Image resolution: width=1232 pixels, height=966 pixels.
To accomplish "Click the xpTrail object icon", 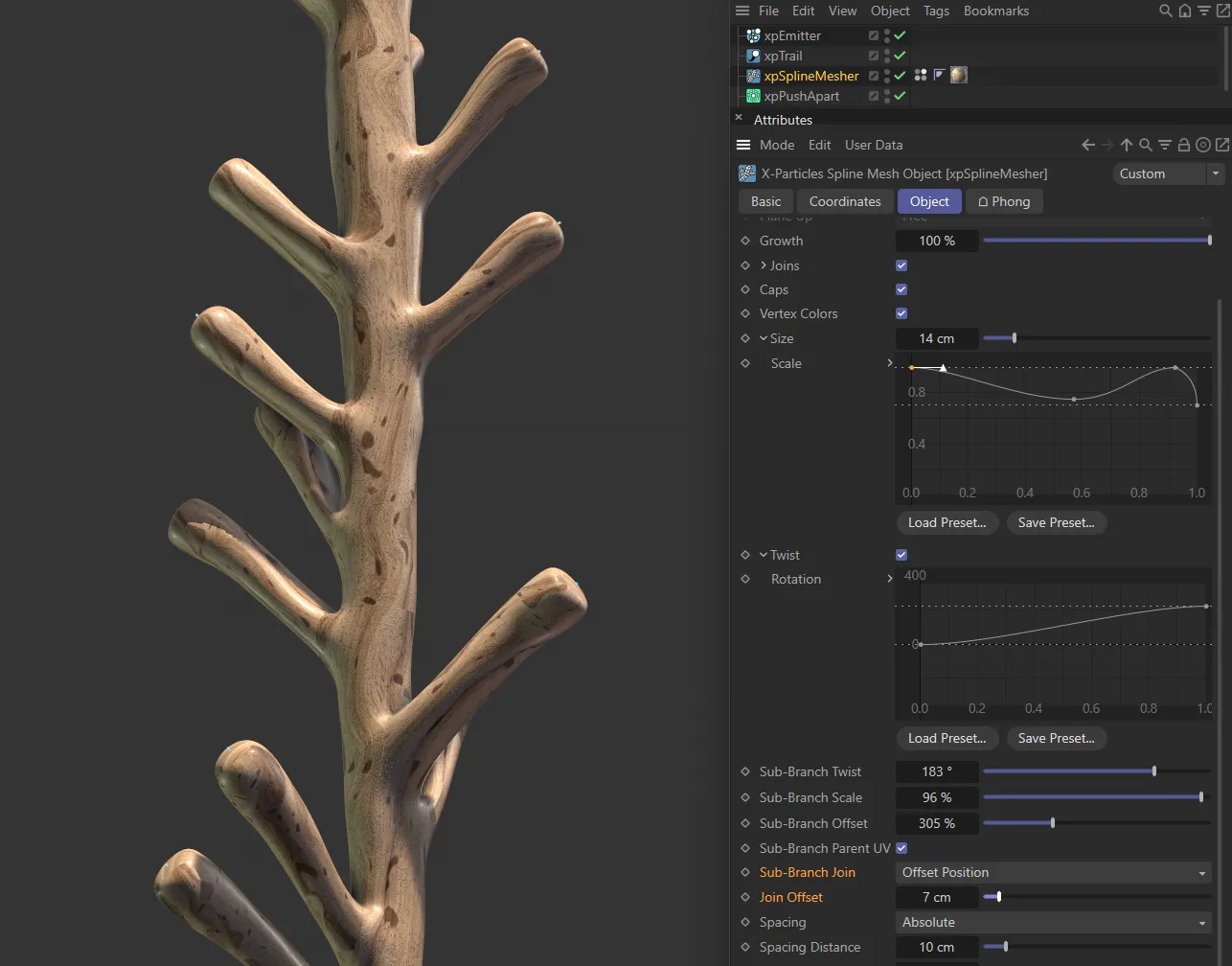I will pos(751,56).
